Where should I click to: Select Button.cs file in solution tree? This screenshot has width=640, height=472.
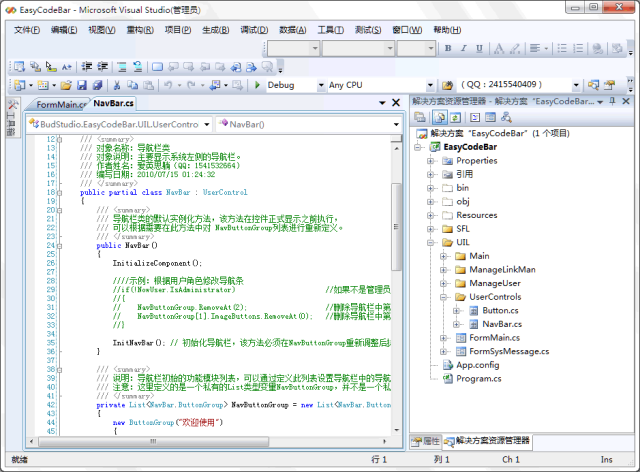tap(500, 311)
